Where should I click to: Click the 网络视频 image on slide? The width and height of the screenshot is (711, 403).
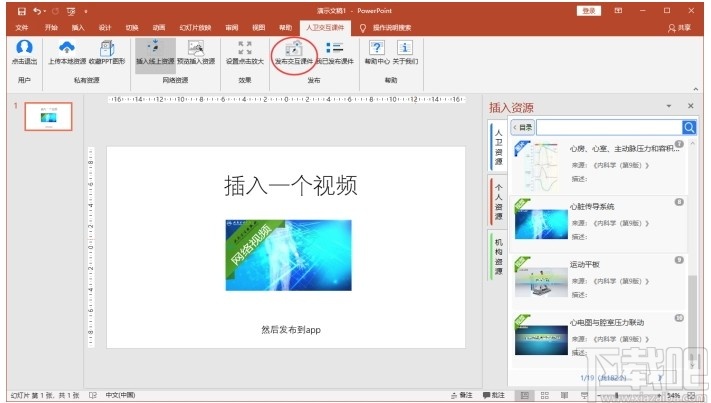click(x=288, y=255)
